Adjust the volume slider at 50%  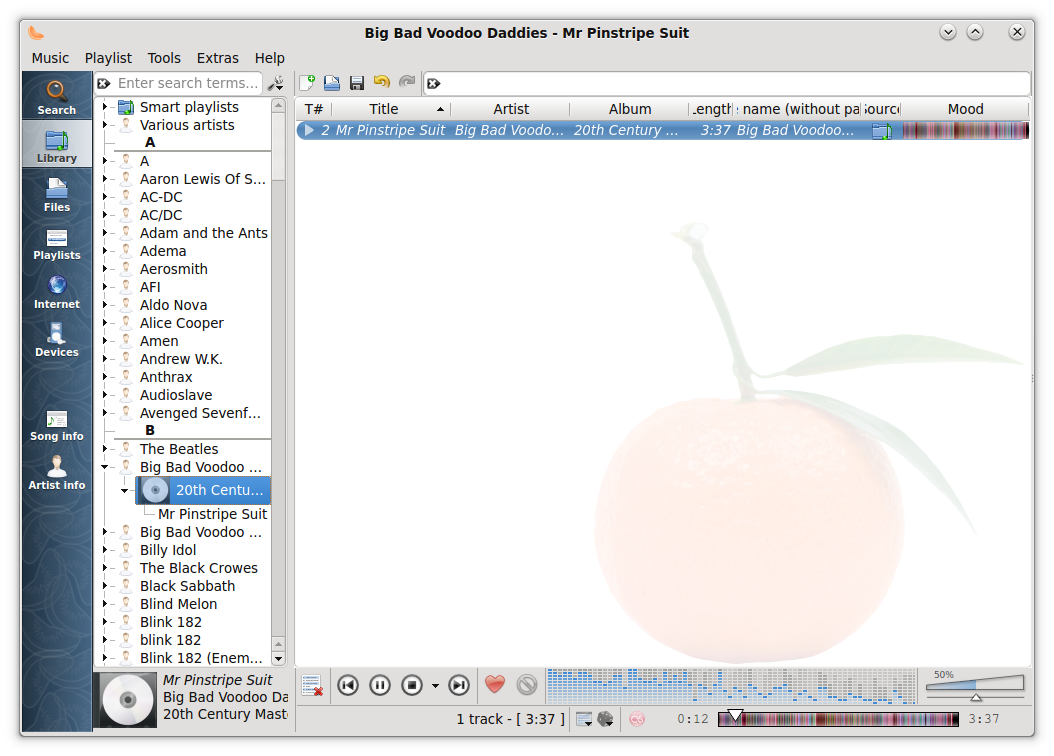(975, 685)
